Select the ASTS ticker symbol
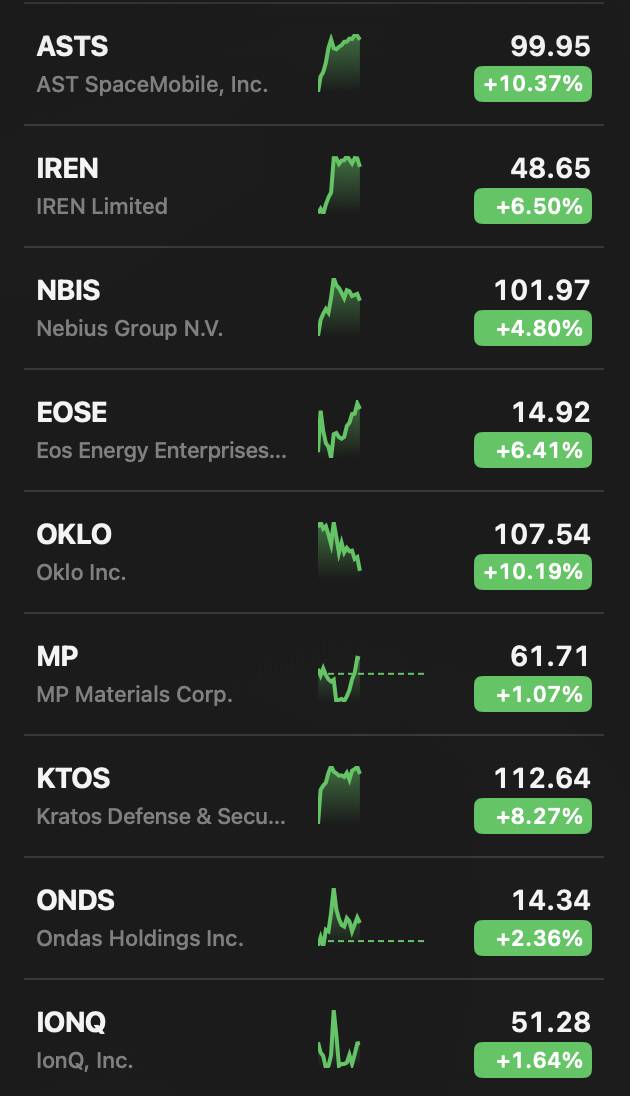 pyautogui.click(x=72, y=46)
